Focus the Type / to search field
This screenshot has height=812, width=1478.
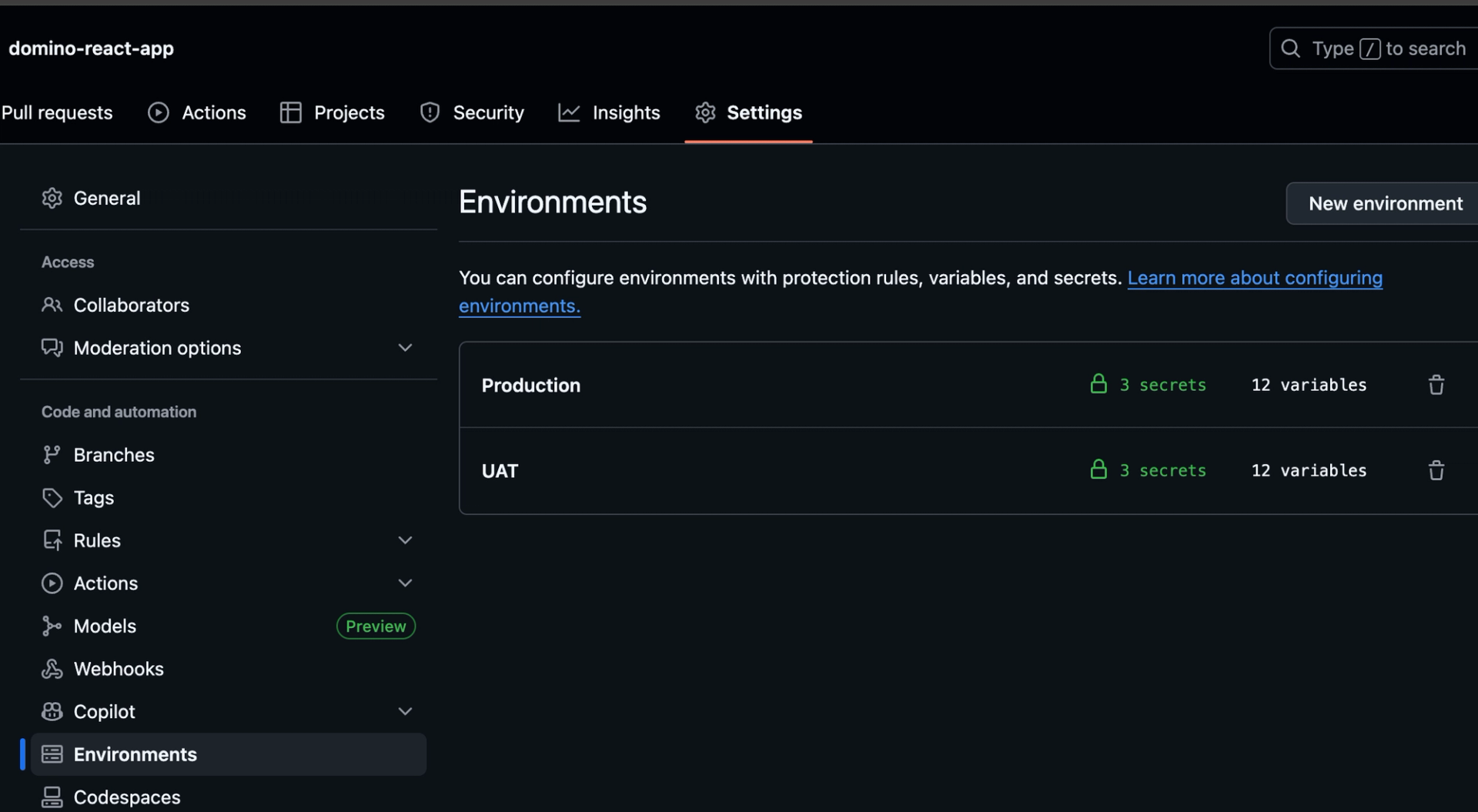point(1373,48)
